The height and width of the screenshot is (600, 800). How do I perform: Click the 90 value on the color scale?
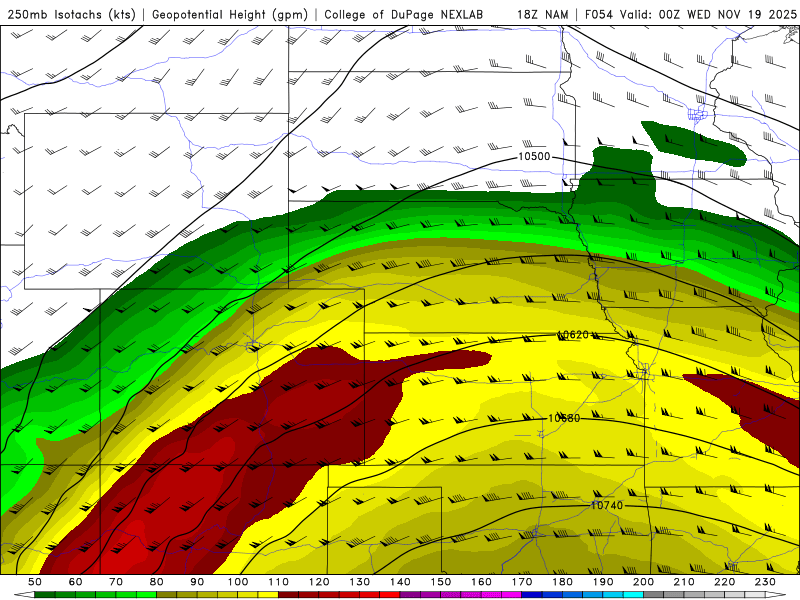pos(197,582)
